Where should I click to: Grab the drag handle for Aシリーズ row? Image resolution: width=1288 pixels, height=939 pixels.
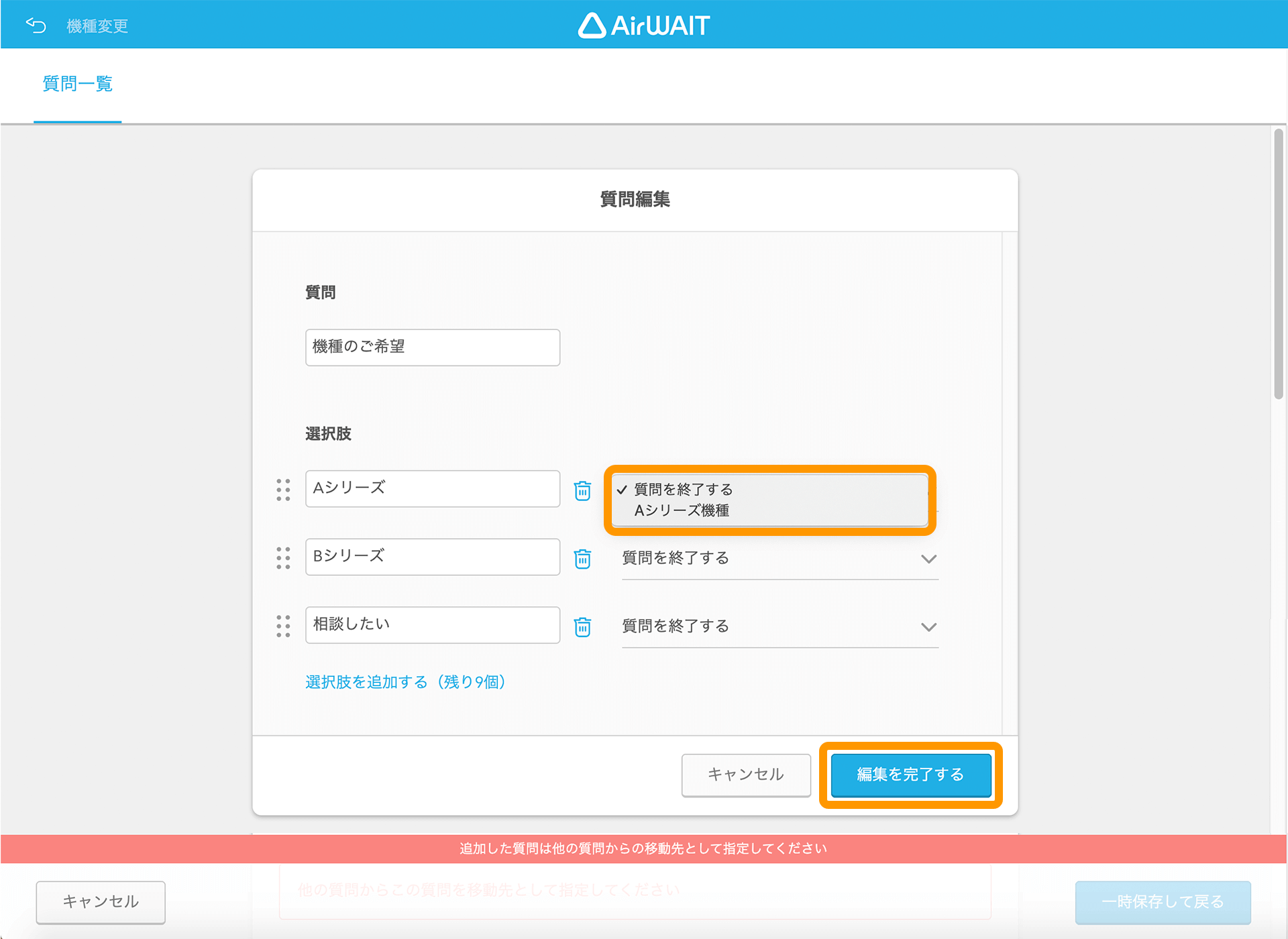point(283,490)
